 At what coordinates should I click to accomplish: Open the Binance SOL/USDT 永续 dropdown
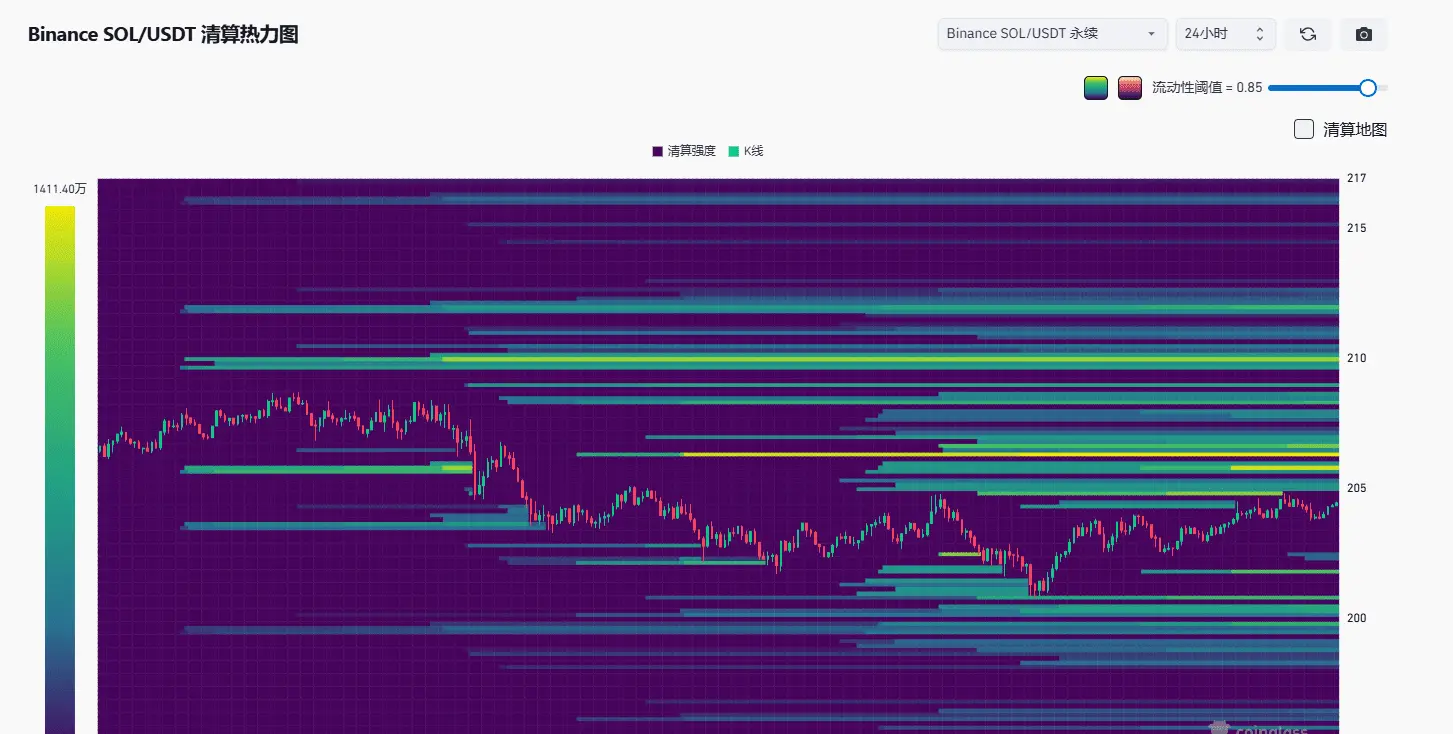(x=1052, y=34)
